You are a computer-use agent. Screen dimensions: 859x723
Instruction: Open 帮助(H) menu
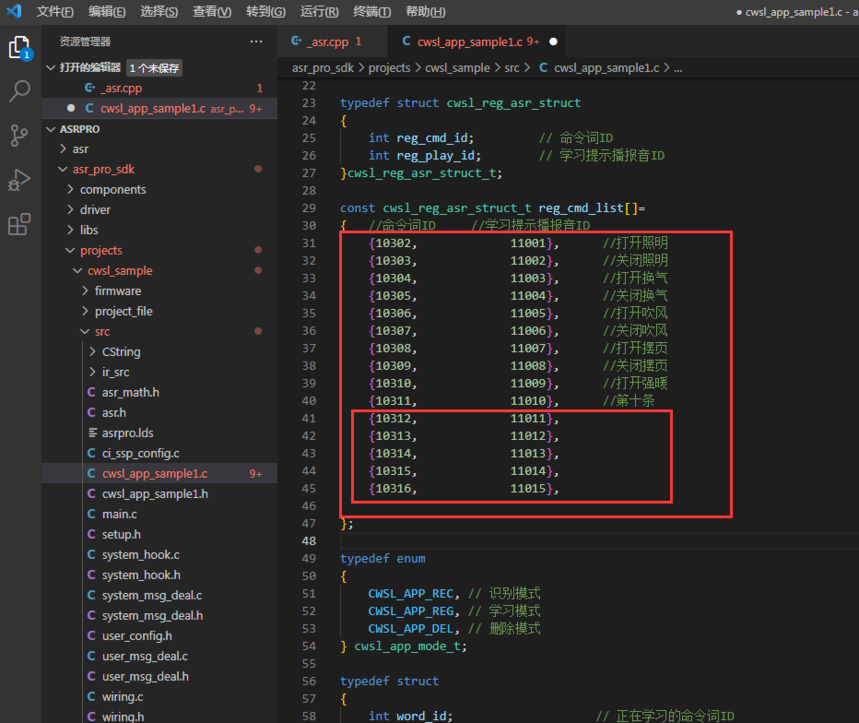click(425, 12)
